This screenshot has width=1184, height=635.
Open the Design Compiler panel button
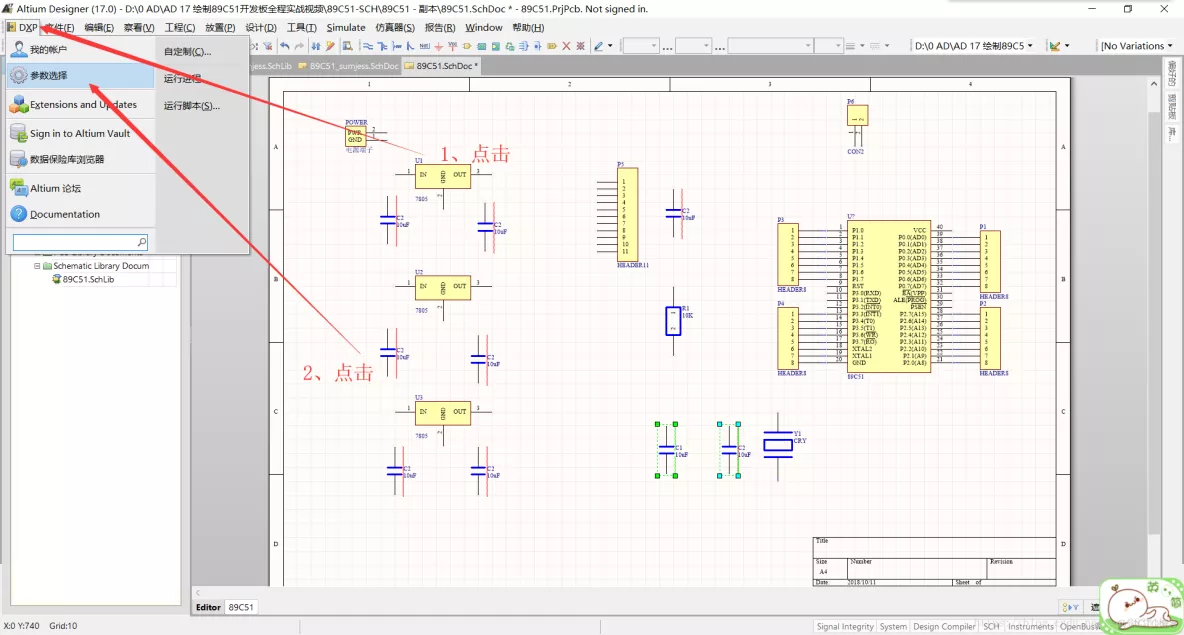pos(944,627)
